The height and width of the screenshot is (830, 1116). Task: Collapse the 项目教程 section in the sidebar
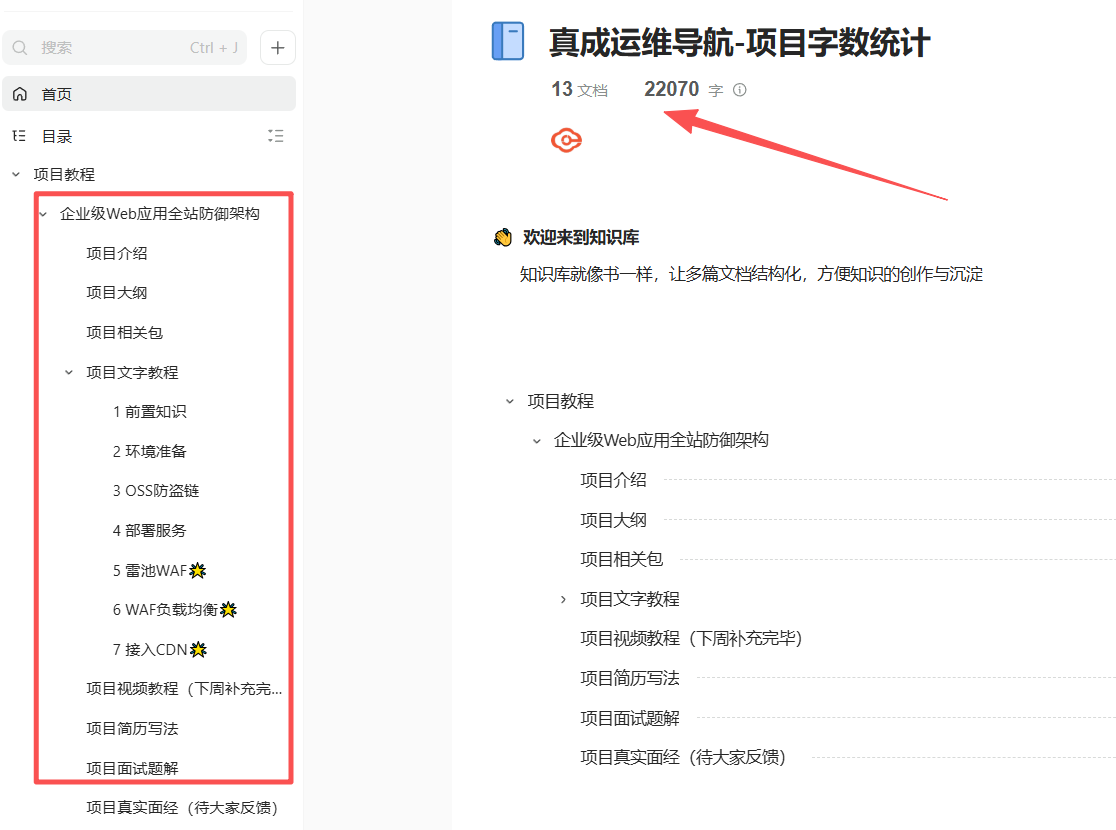15,173
